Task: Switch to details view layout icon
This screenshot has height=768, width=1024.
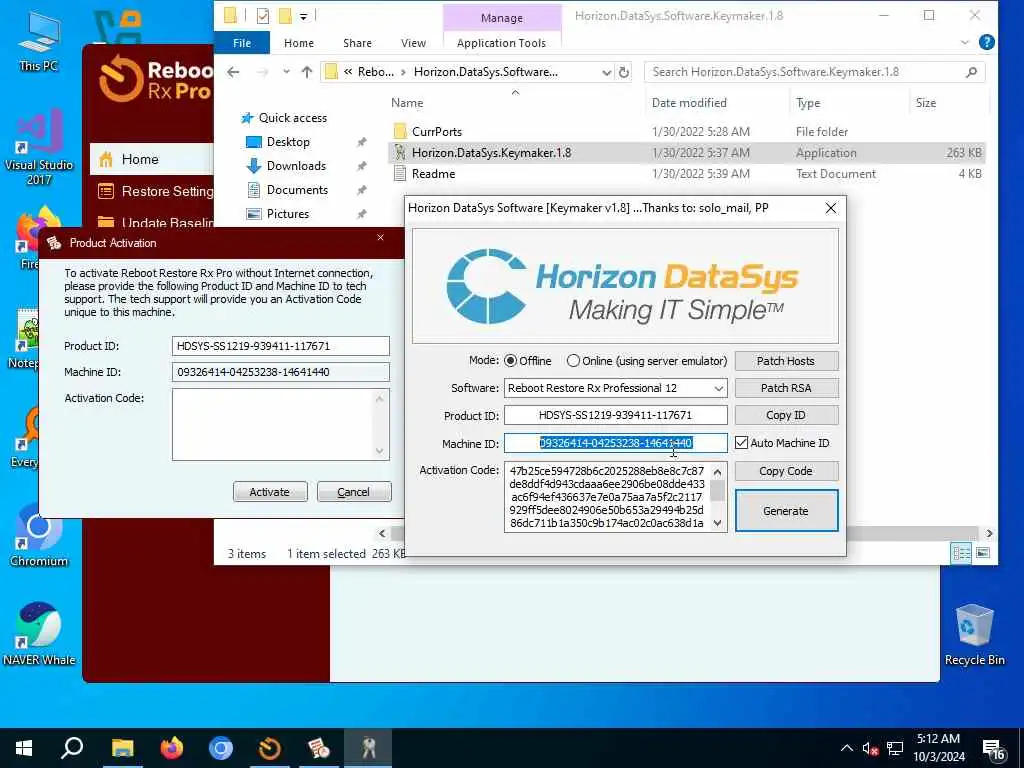Action: coord(962,553)
